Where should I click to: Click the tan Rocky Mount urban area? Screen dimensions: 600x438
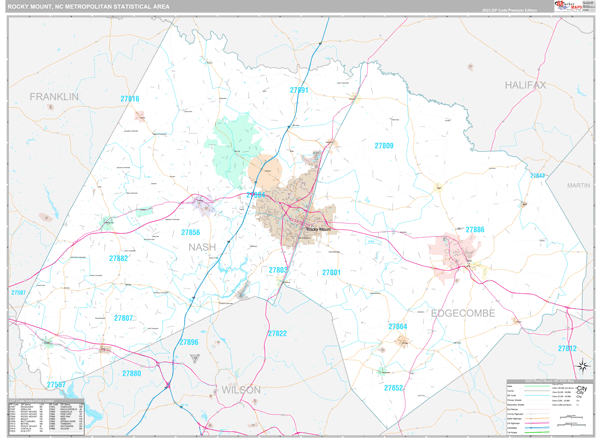click(290, 200)
